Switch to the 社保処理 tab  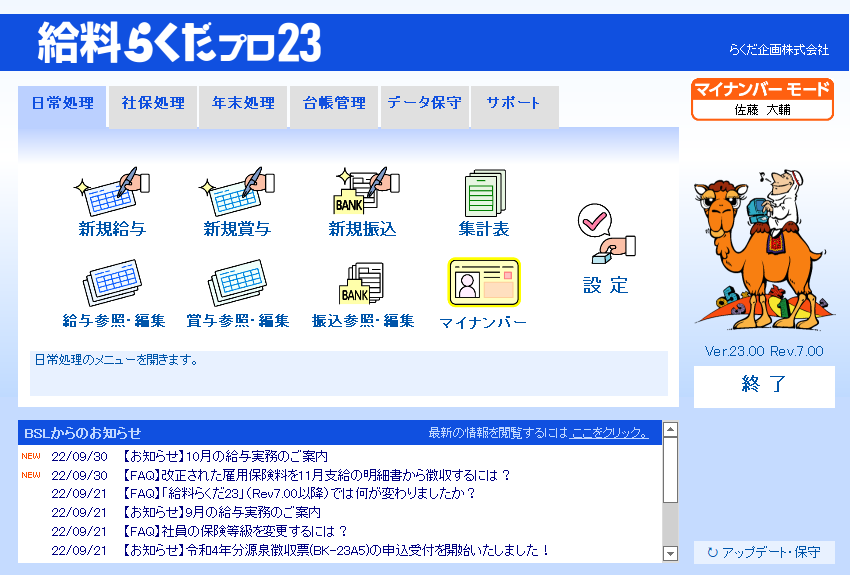[x=153, y=103]
